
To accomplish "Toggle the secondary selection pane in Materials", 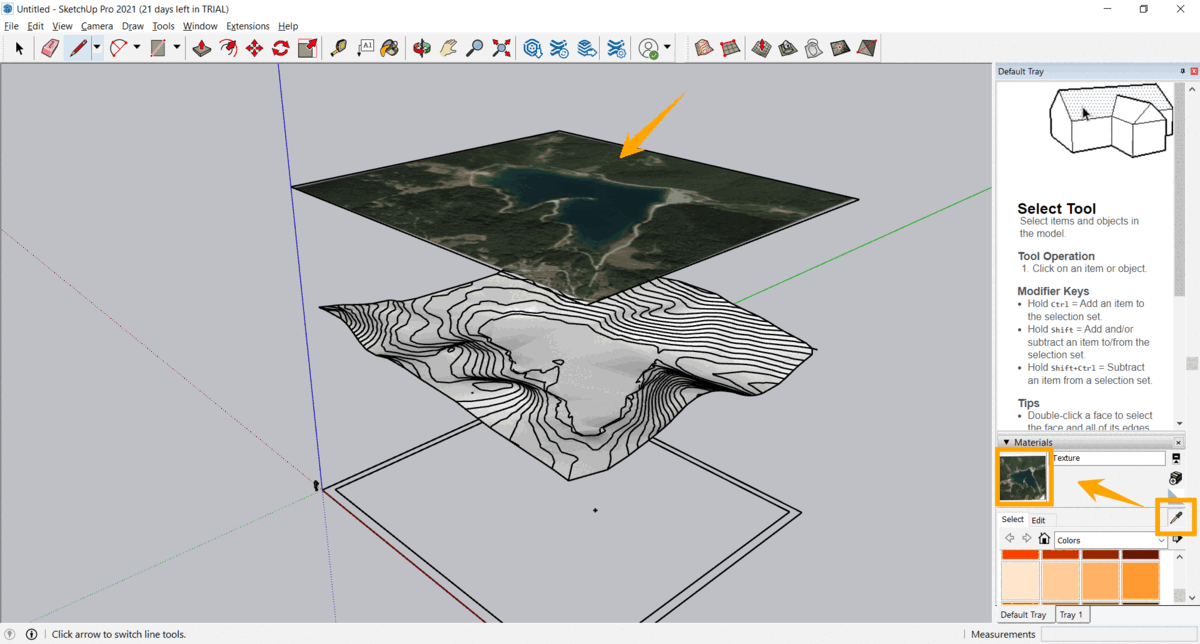I will pyautogui.click(x=1176, y=459).
